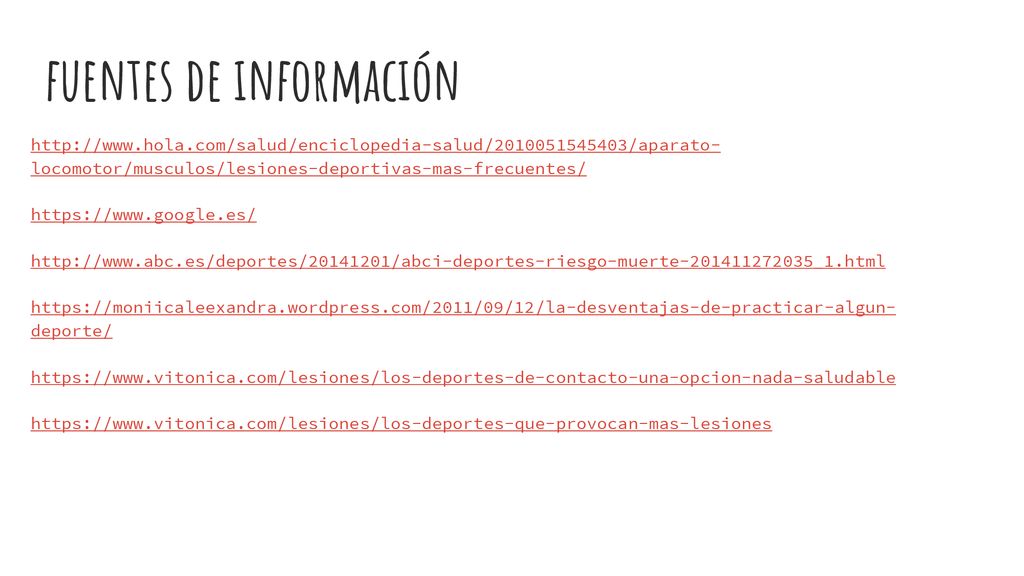Click 2010051545403 in the hola.com URL

560,145
